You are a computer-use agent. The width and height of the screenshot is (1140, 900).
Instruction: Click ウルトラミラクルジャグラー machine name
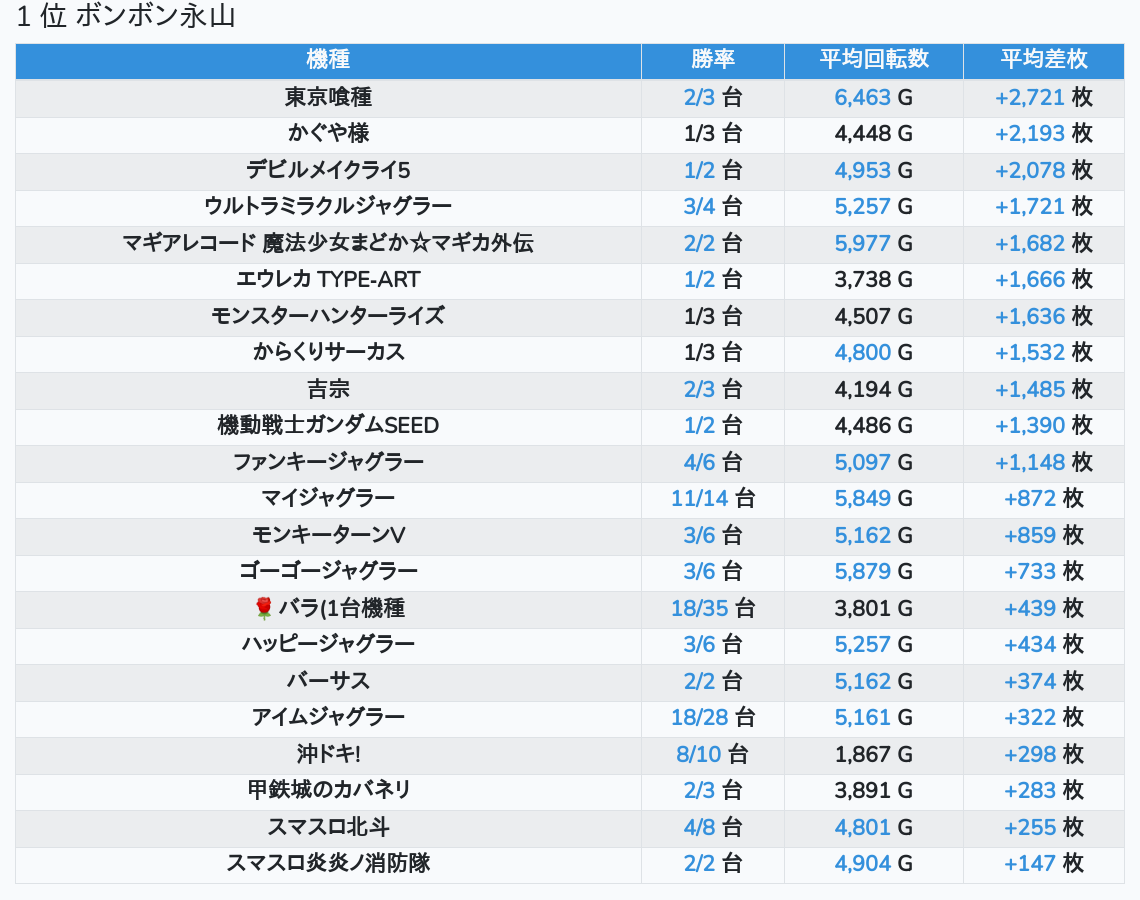[x=328, y=206]
